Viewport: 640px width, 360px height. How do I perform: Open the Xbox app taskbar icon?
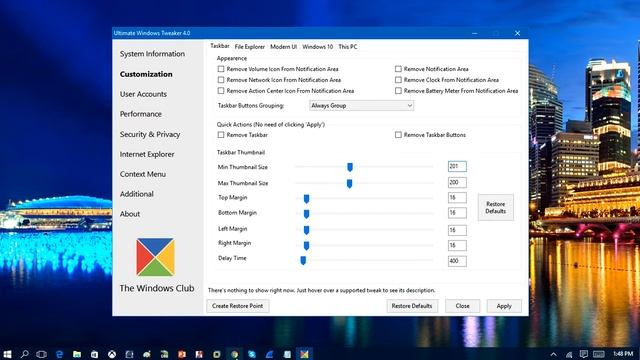tap(112, 354)
